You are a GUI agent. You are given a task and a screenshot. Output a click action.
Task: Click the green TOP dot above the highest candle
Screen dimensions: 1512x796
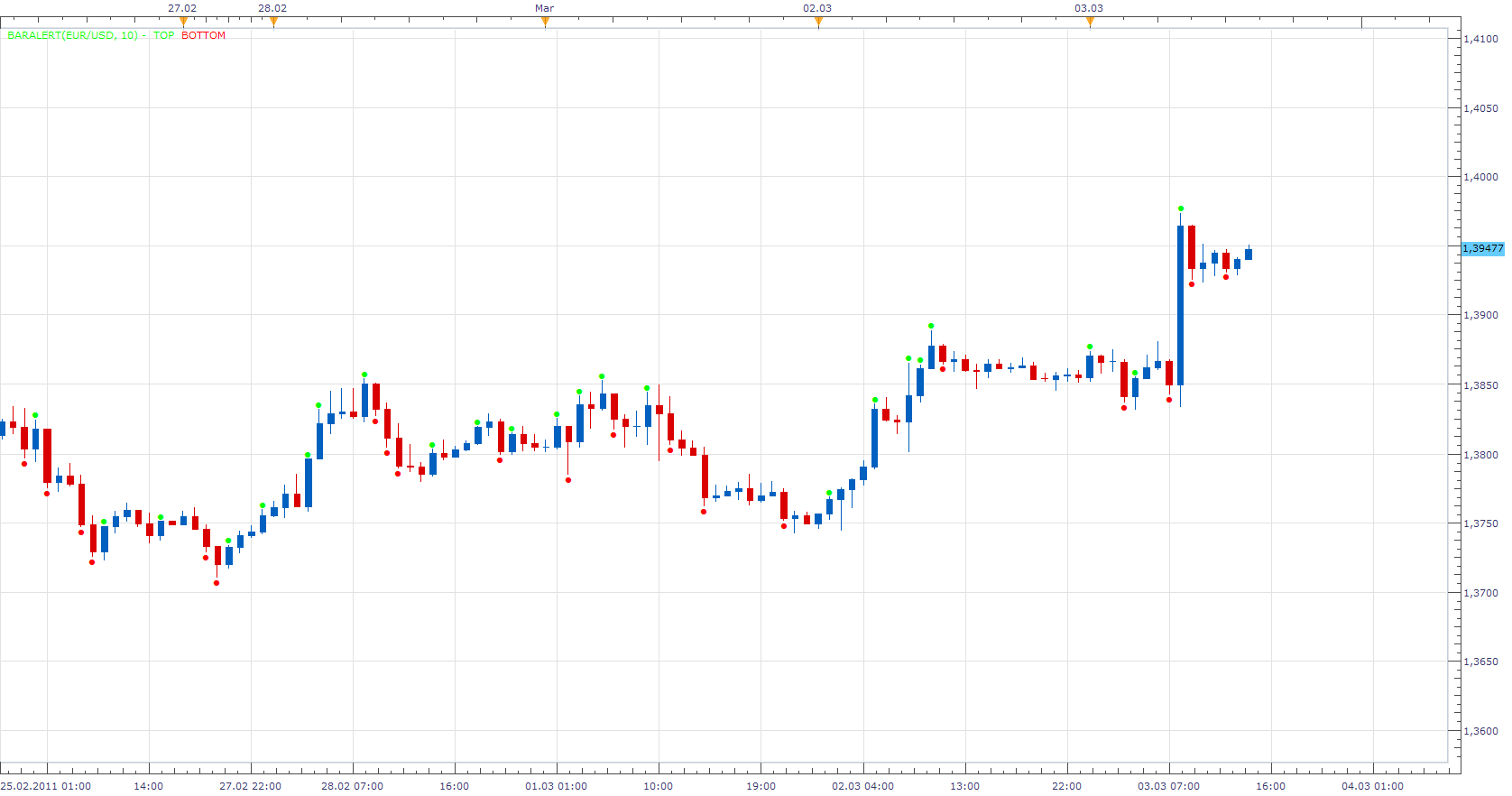coord(1181,208)
